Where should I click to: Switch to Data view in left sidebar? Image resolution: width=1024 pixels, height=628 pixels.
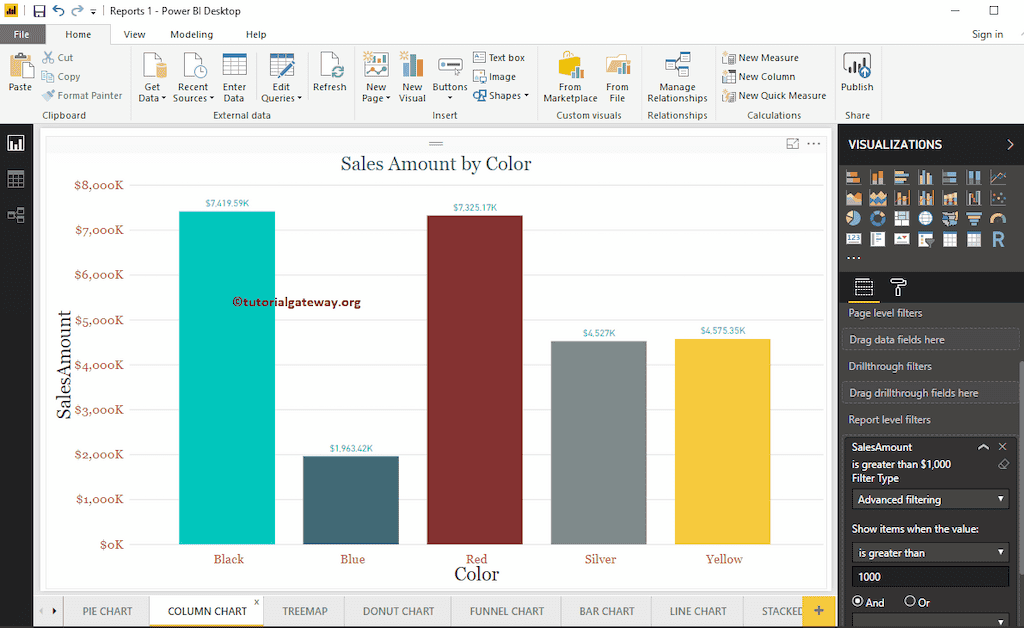pos(16,179)
